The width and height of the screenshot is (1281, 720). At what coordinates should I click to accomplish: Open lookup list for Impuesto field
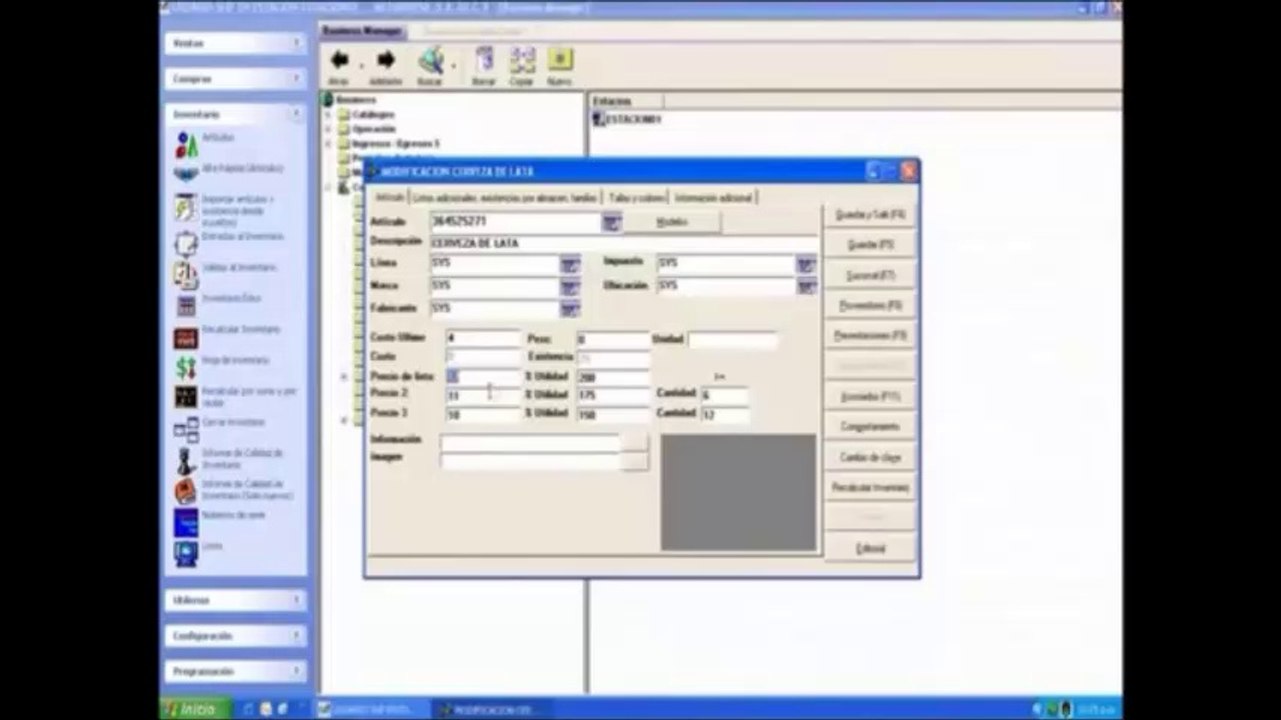click(x=806, y=265)
